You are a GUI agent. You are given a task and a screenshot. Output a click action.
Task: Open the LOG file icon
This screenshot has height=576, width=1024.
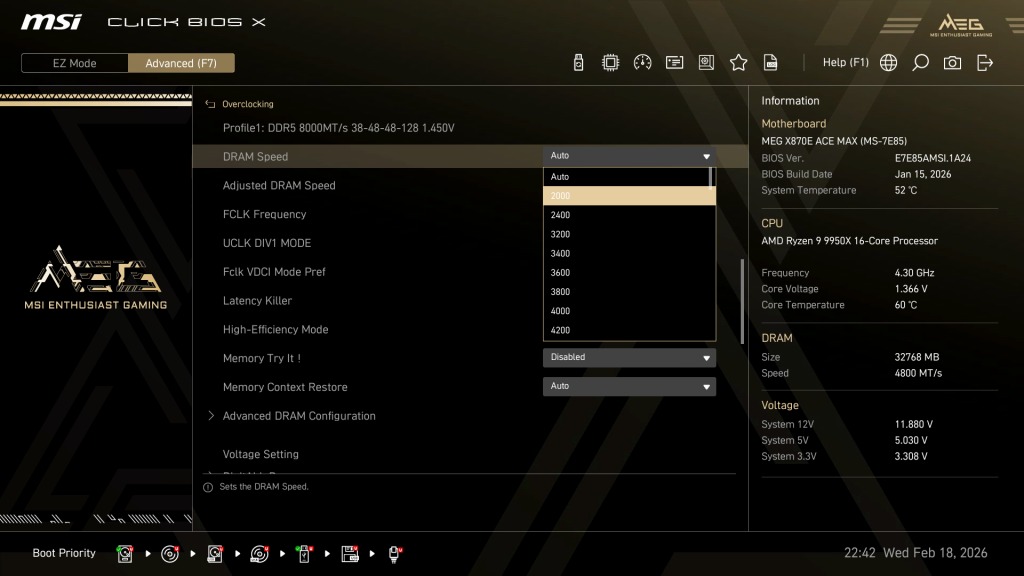coord(771,63)
